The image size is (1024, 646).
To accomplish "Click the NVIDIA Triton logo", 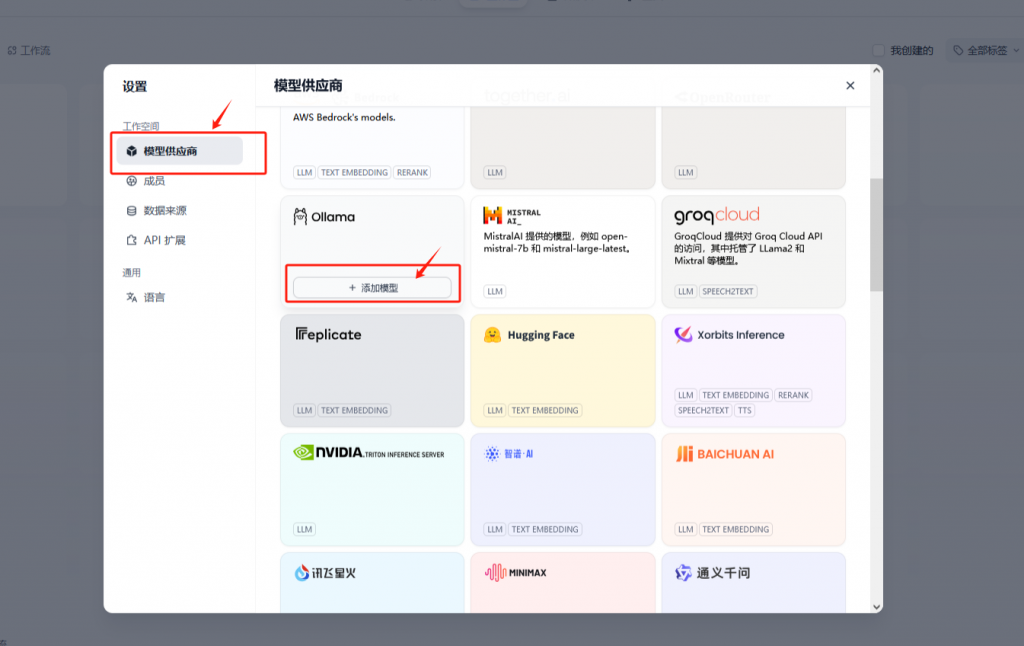I will click(369, 453).
